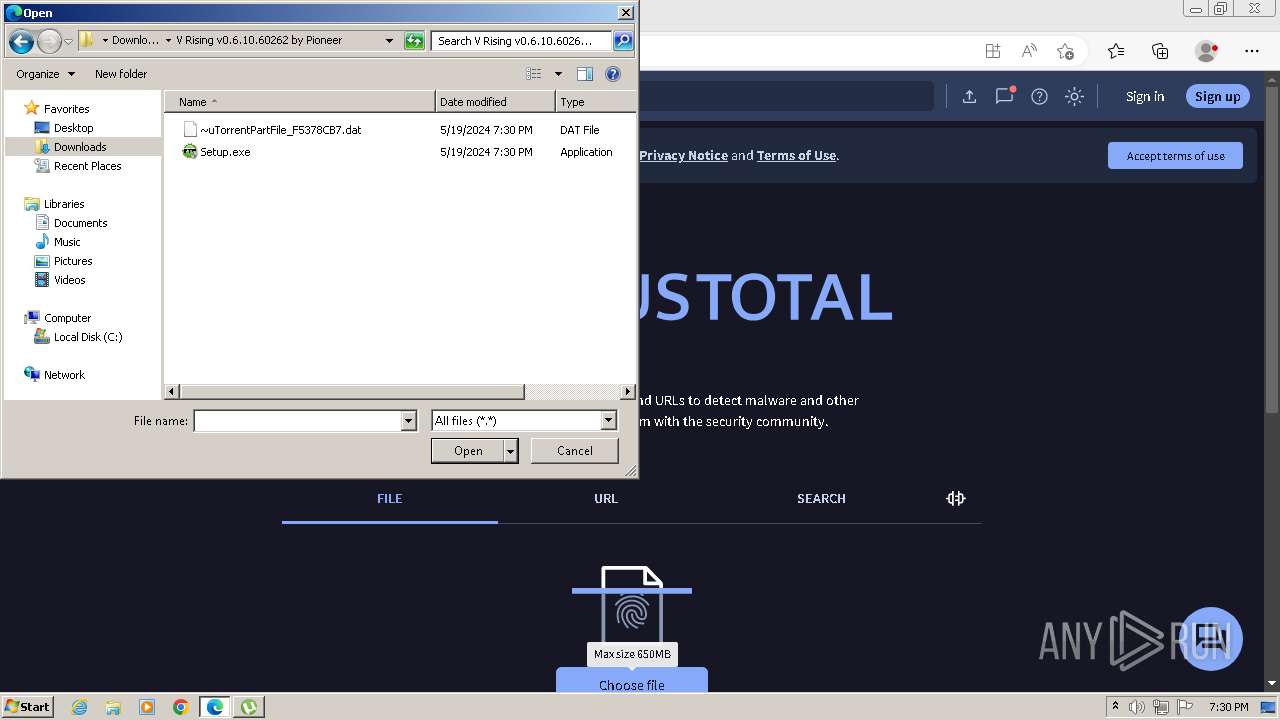Open dialog help question mark icon

[613, 74]
